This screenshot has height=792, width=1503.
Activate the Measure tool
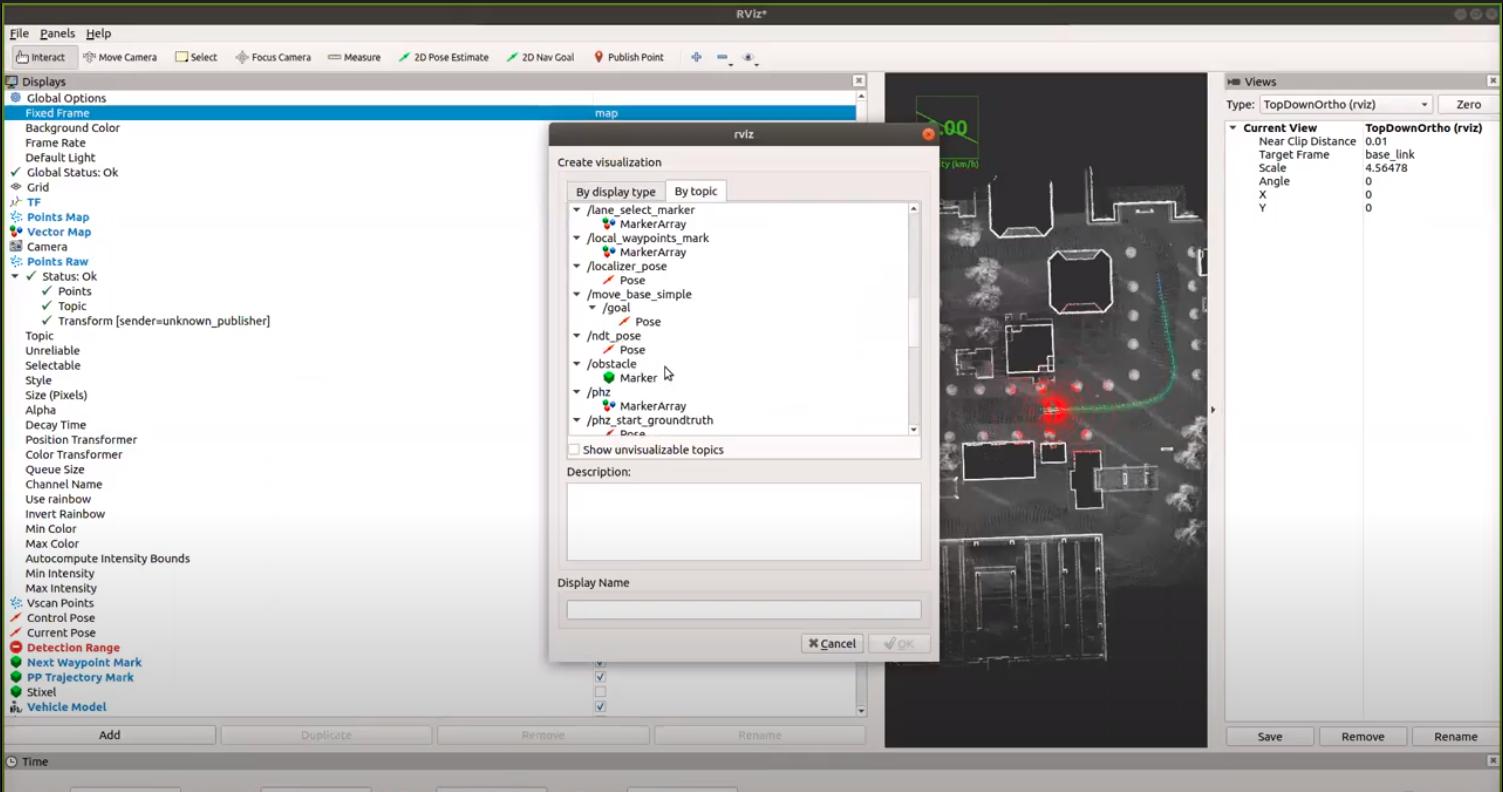(354, 57)
